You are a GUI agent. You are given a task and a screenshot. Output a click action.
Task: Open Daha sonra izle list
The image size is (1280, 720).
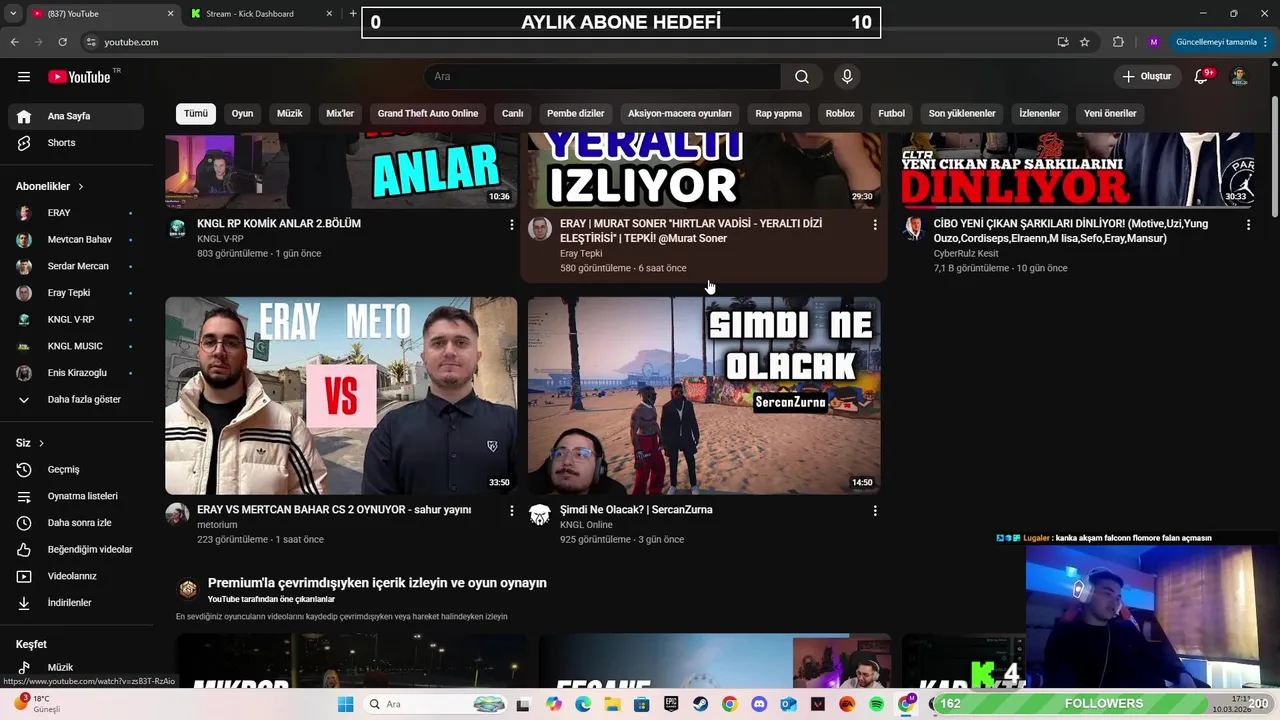click(76, 523)
